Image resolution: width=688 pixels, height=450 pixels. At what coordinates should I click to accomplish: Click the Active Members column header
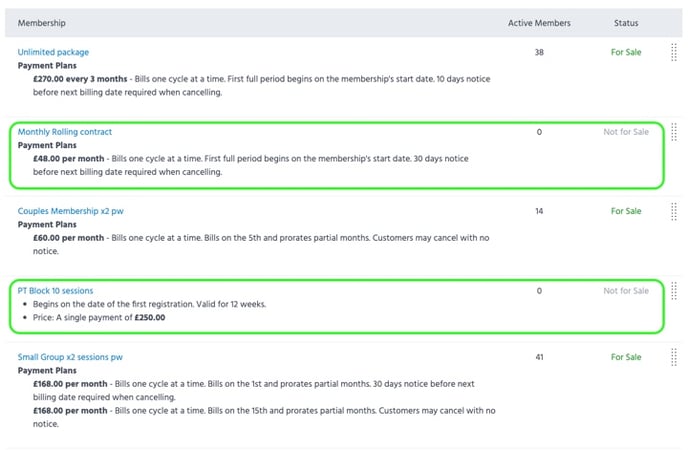pos(539,22)
